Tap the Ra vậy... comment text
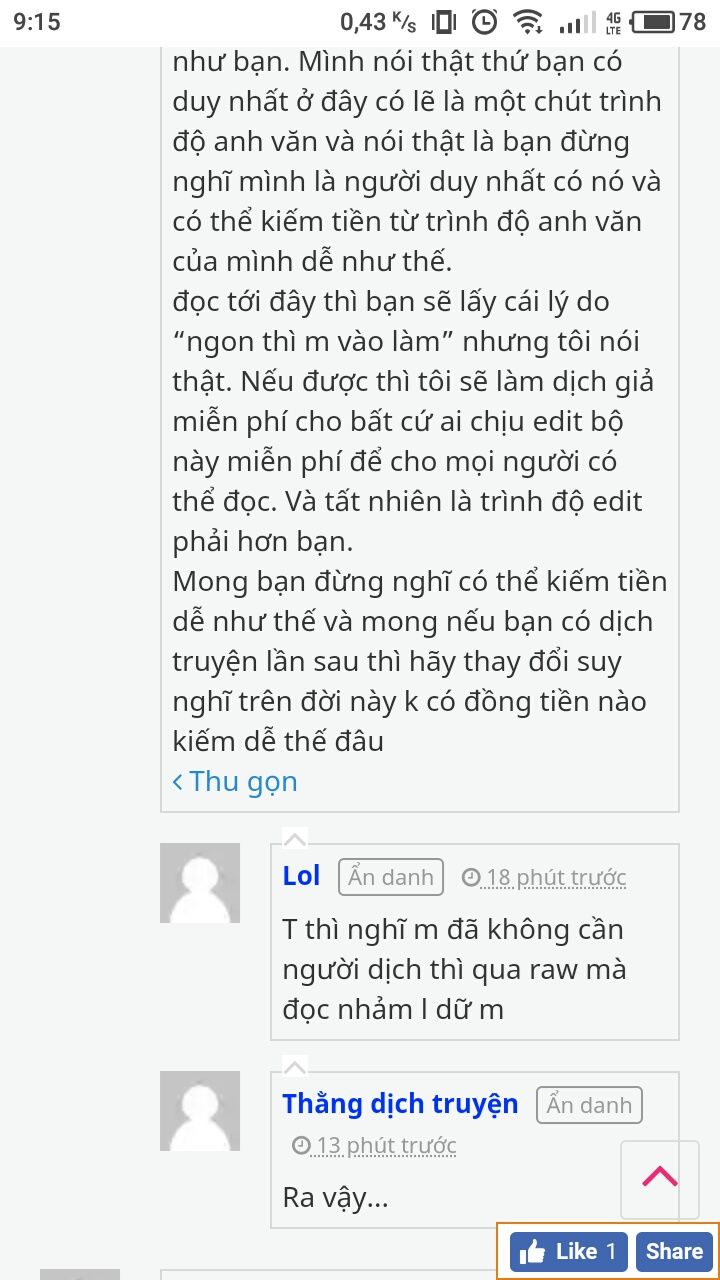Image resolution: width=720 pixels, height=1280 pixels. click(336, 1197)
